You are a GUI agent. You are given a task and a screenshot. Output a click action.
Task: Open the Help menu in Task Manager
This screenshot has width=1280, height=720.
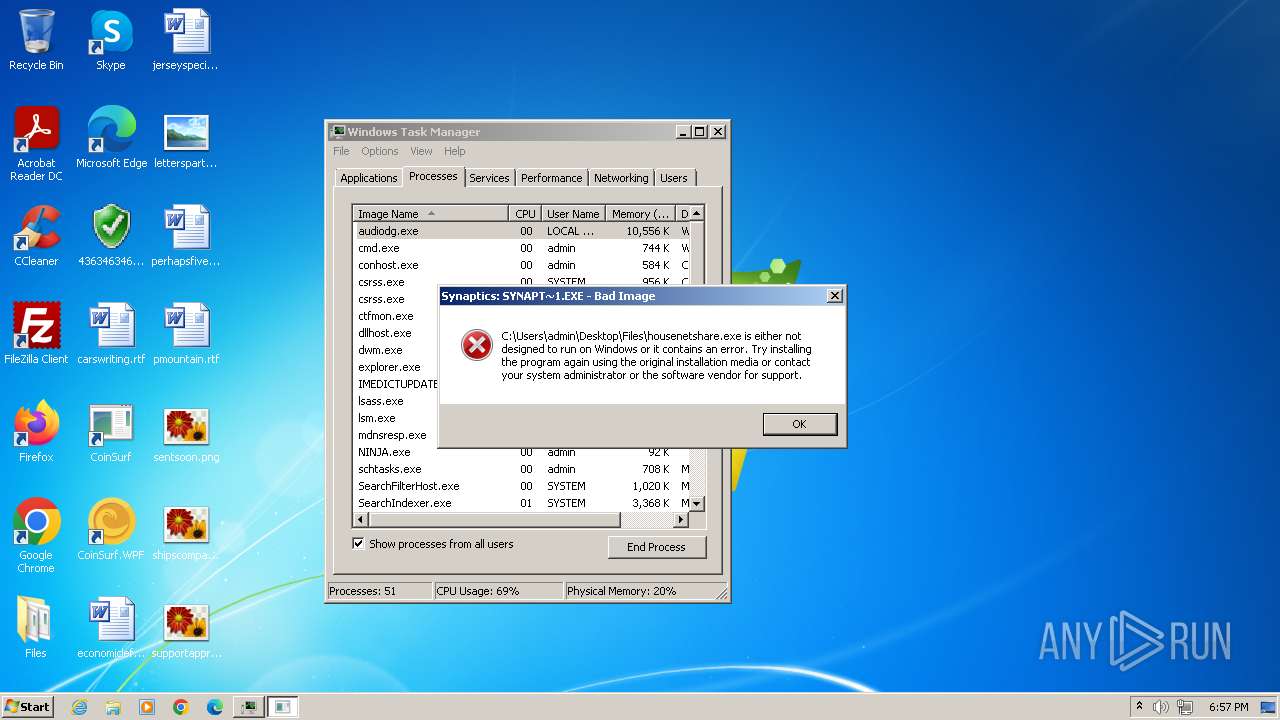[x=455, y=151]
